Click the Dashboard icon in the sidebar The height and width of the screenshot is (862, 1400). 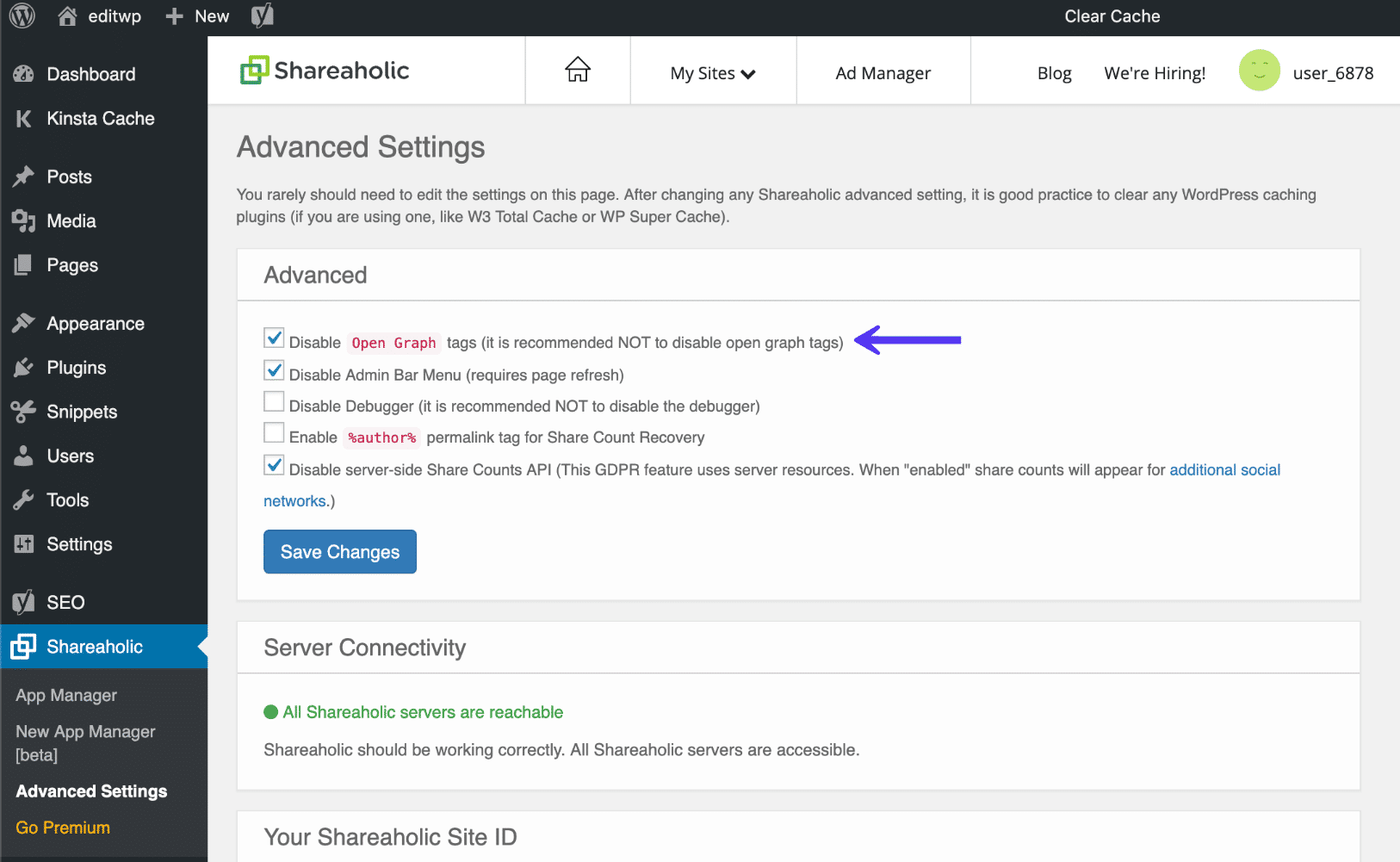coord(23,74)
